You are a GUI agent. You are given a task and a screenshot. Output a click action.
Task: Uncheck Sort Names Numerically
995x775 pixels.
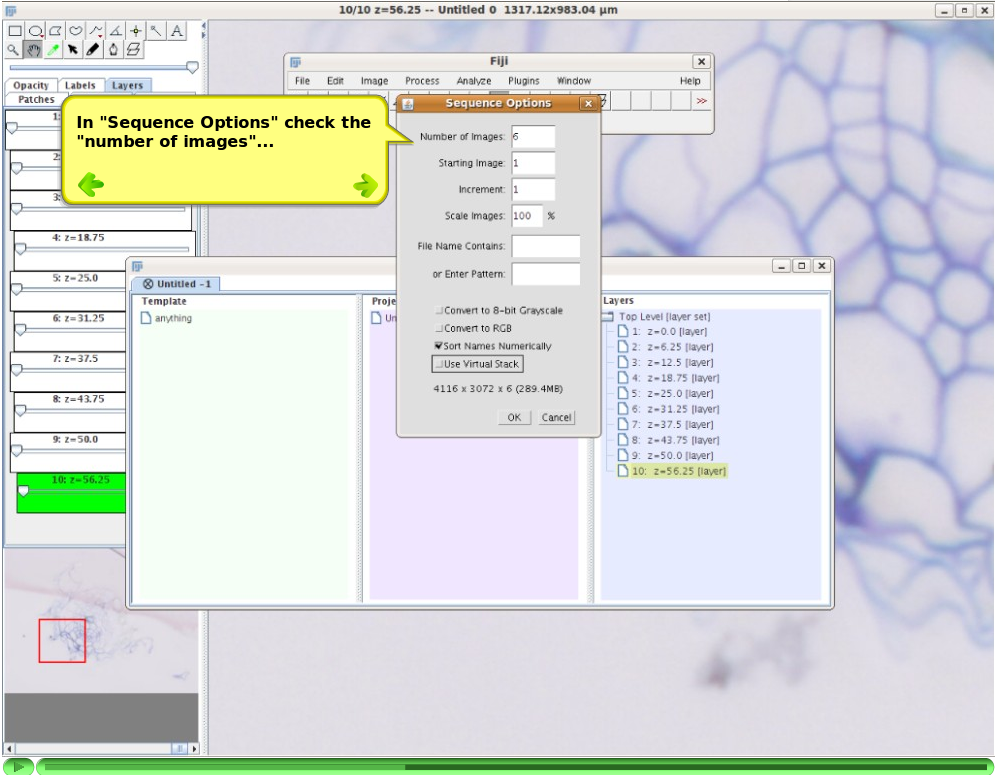[x=438, y=346]
